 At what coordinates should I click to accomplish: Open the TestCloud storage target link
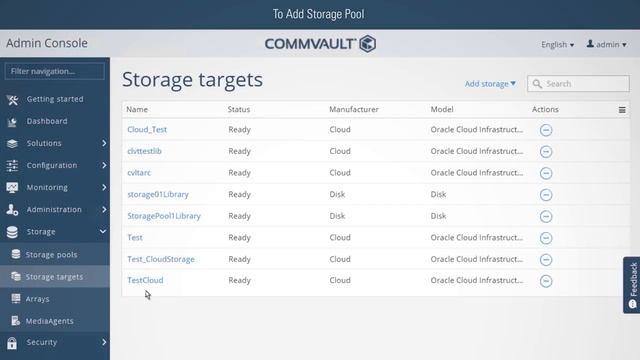(x=145, y=280)
